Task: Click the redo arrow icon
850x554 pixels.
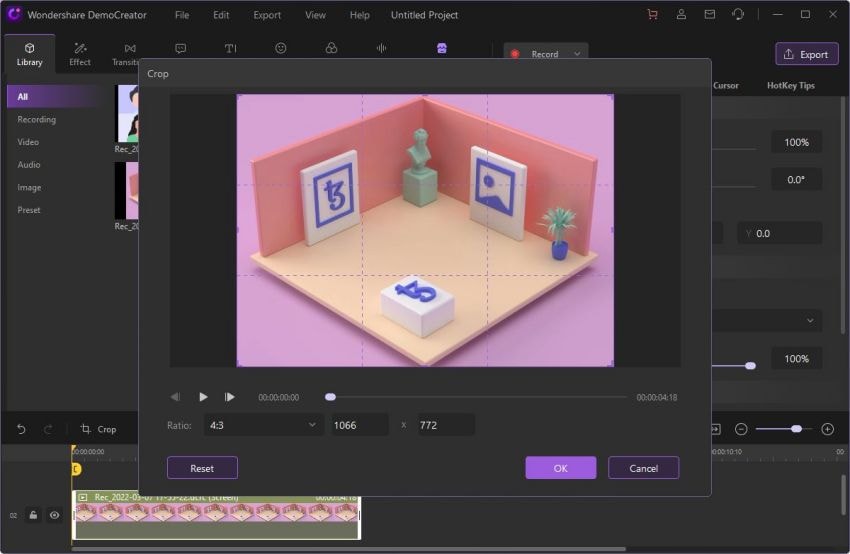Action: pyautogui.click(x=48, y=429)
